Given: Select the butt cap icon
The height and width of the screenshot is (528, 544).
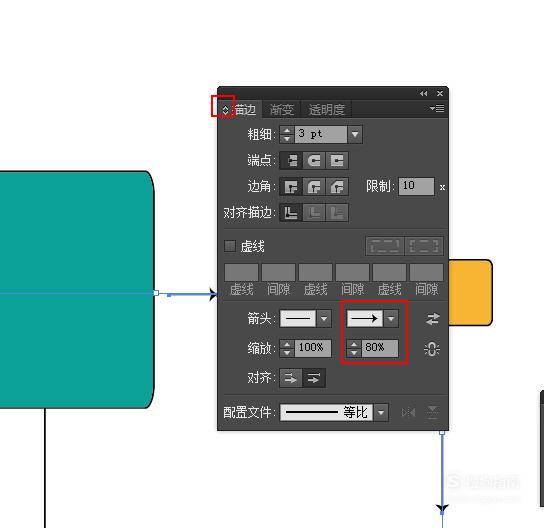Looking at the screenshot, I should pyautogui.click(x=291, y=161).
